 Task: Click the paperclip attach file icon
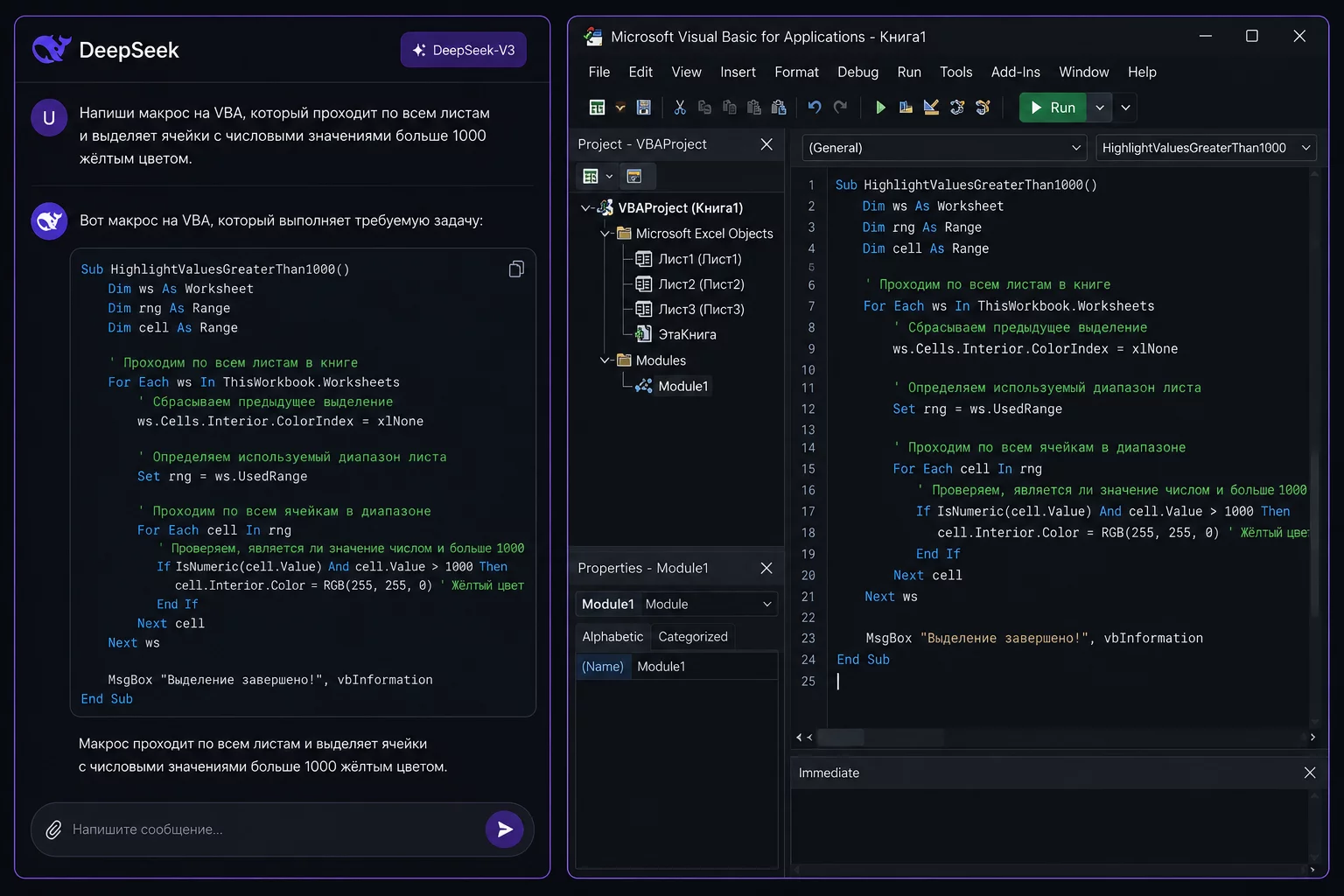click(53, 829)
